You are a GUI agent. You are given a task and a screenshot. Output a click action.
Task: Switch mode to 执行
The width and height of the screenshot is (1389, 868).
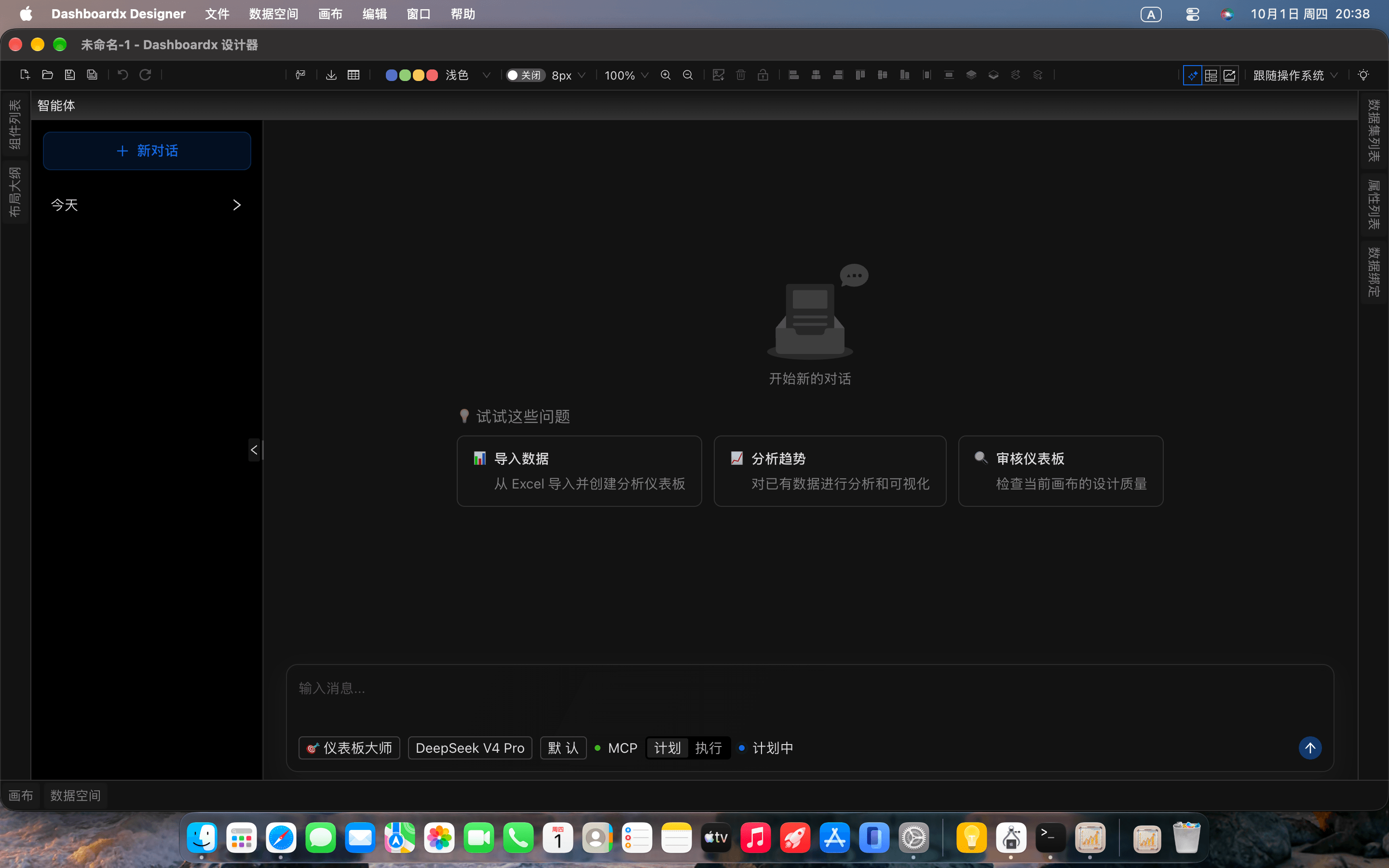click(x=708, y=747)
